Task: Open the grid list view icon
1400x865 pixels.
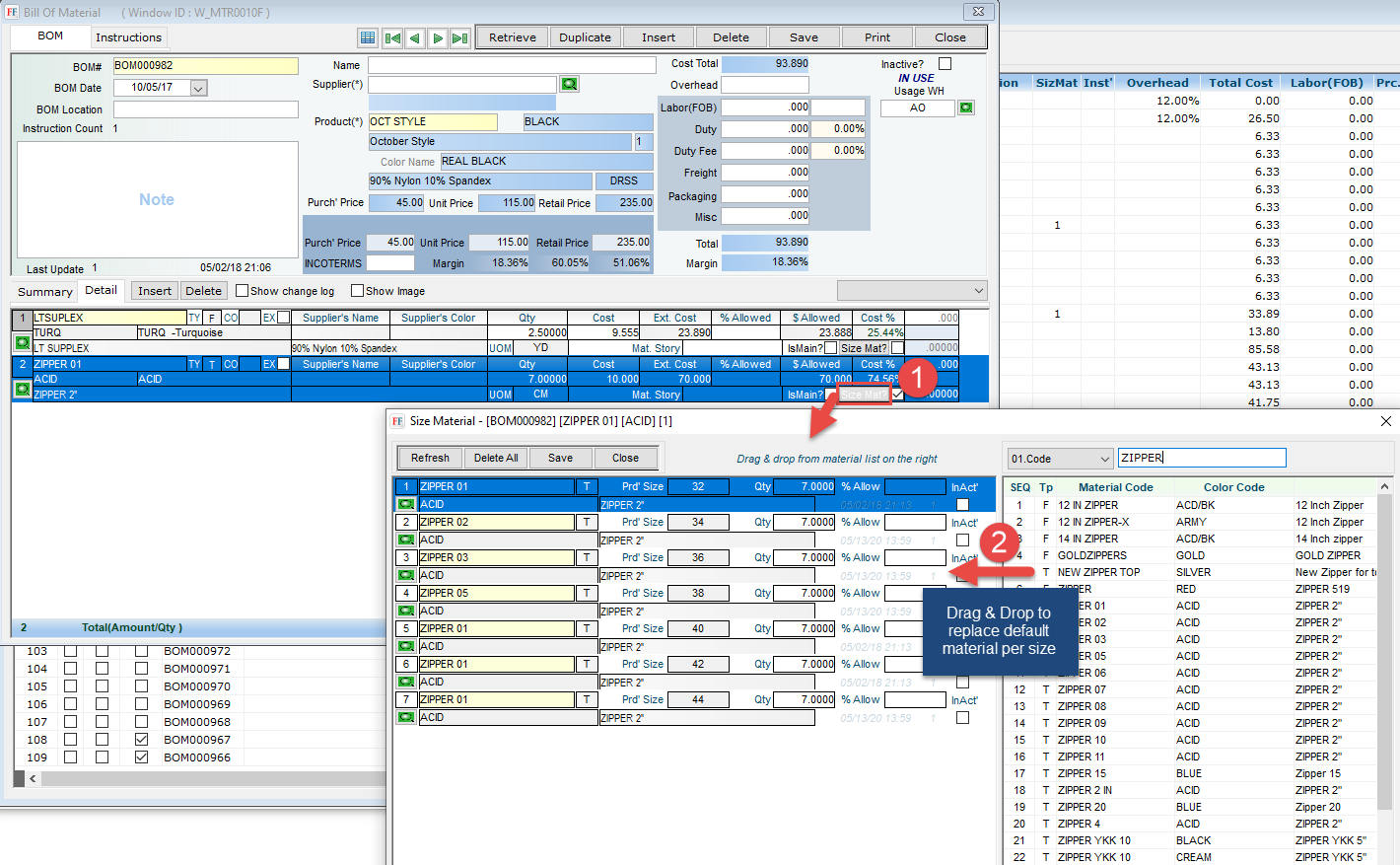Action: point(368,37)
